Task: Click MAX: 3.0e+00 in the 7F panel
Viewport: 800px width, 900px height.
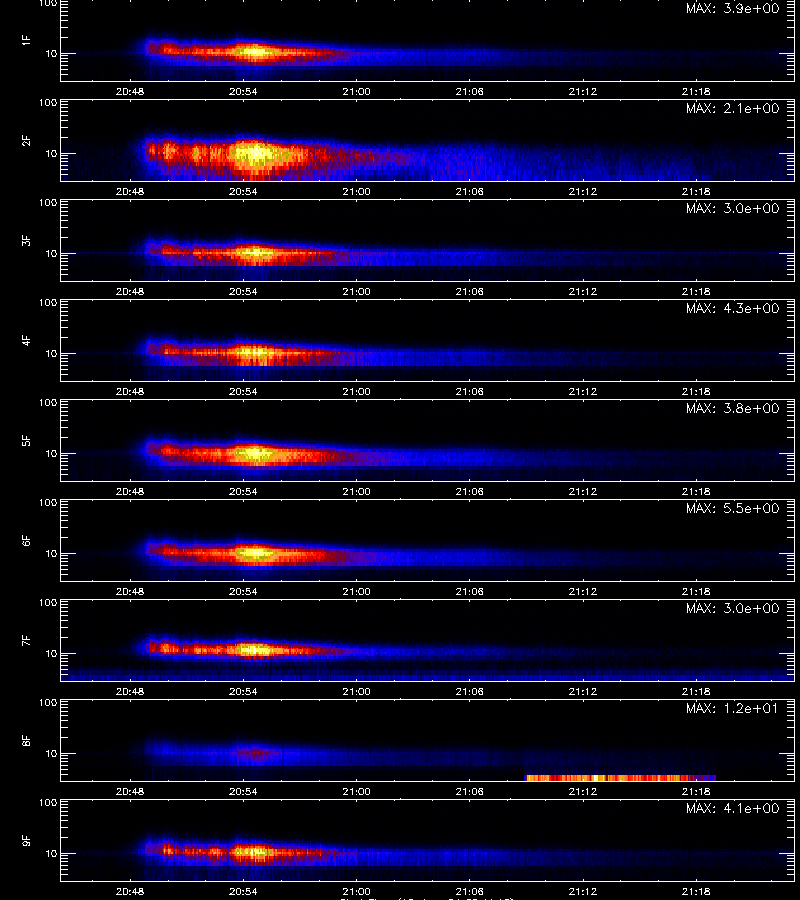Action: pos(732,608)
